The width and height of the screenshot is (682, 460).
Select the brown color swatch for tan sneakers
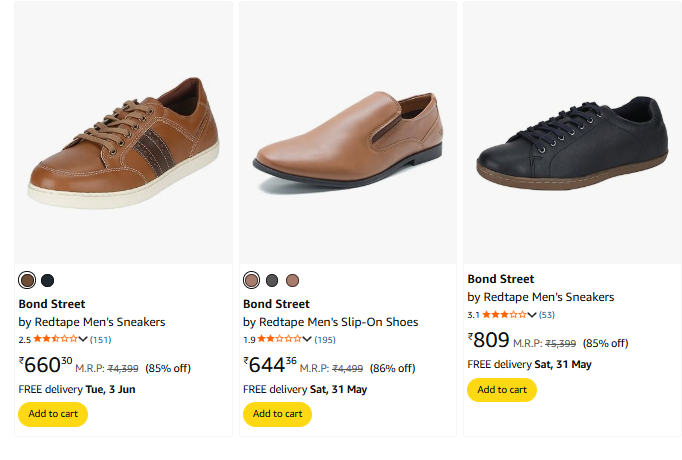(27, 280)
